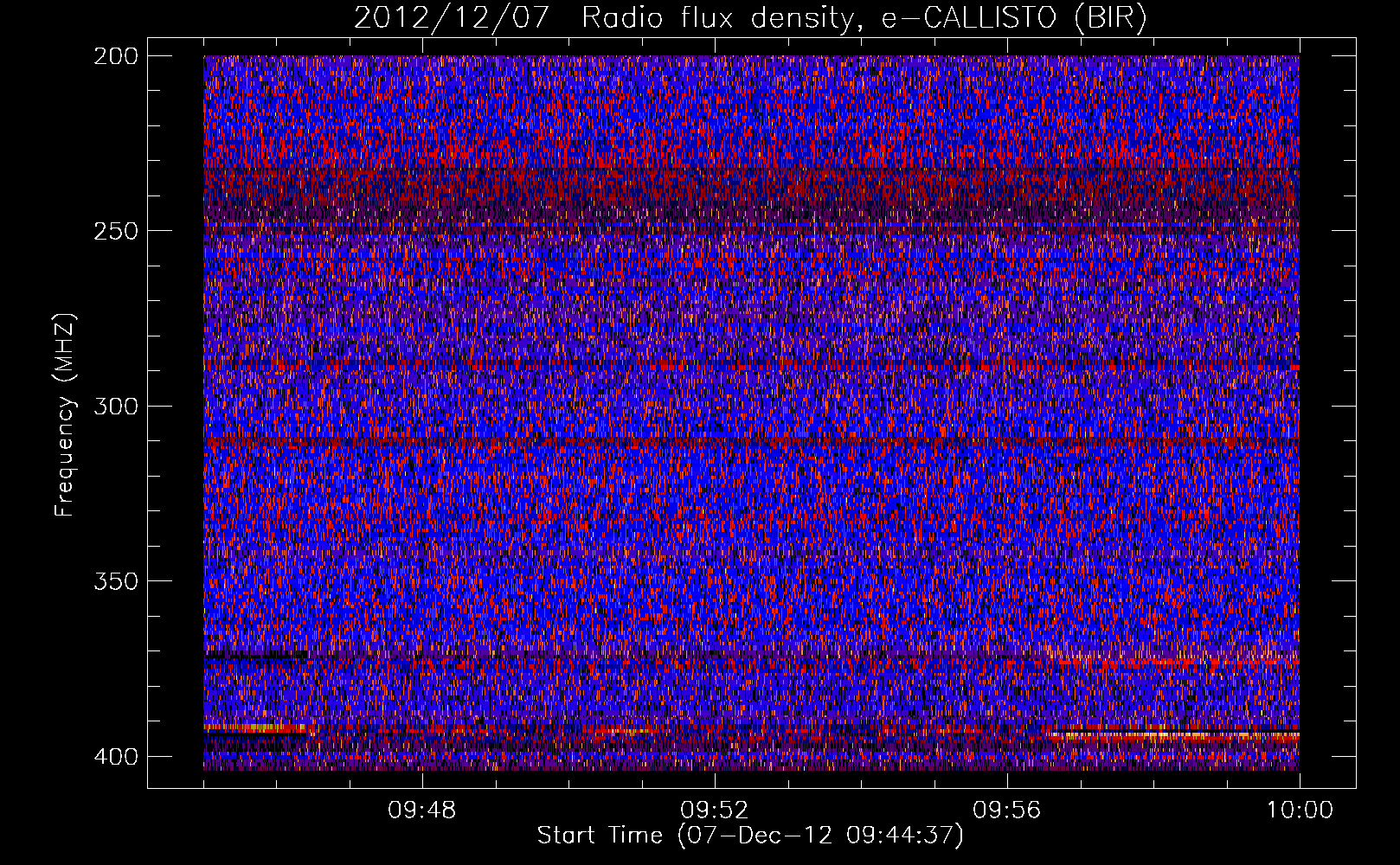
Task: Click the '300' frequency tick label
Action: point(115,406)
